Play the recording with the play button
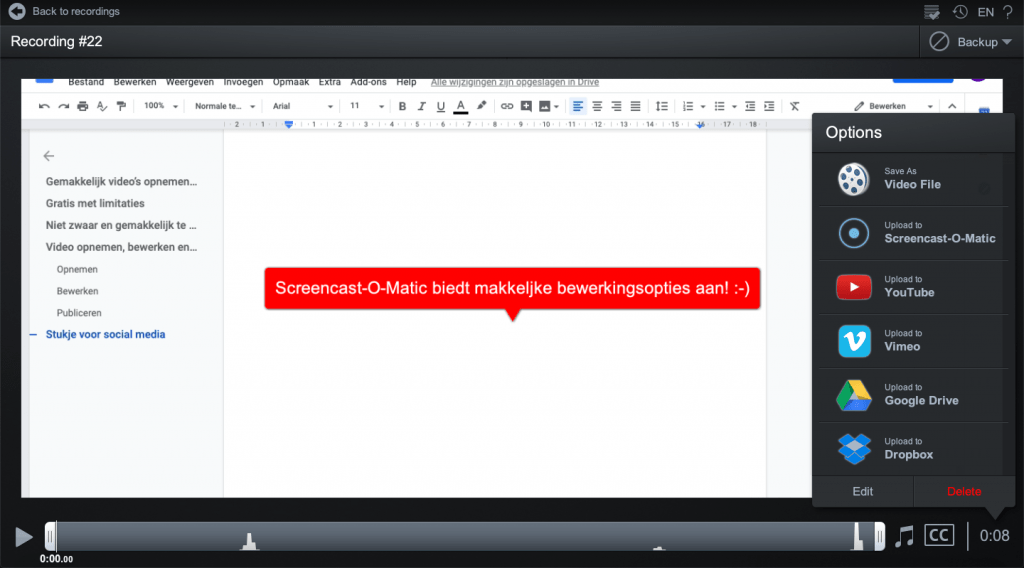Viewport: 1024px width, 568px height. point(24,537)
